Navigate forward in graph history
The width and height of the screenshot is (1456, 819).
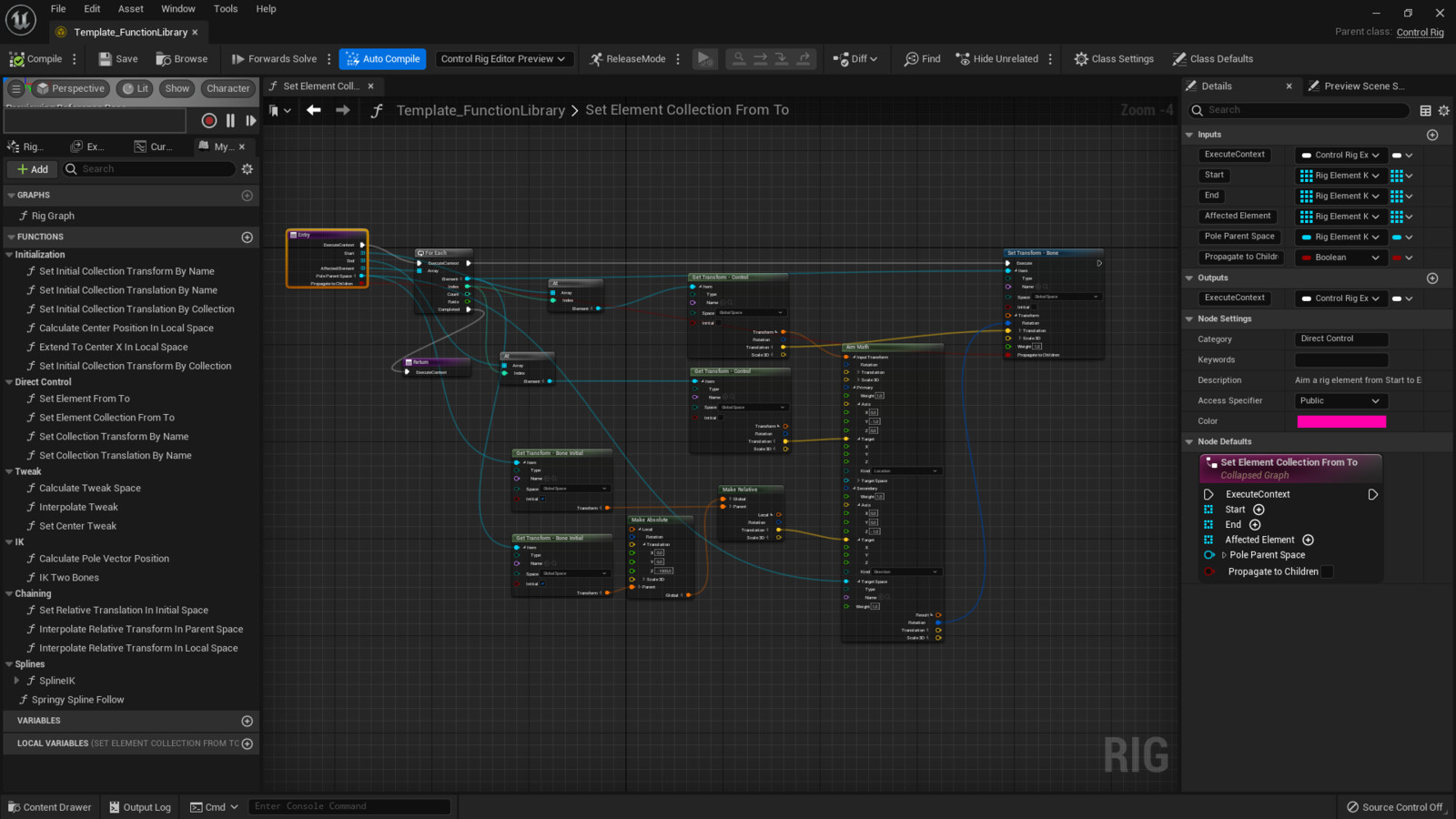coord(343,110)
